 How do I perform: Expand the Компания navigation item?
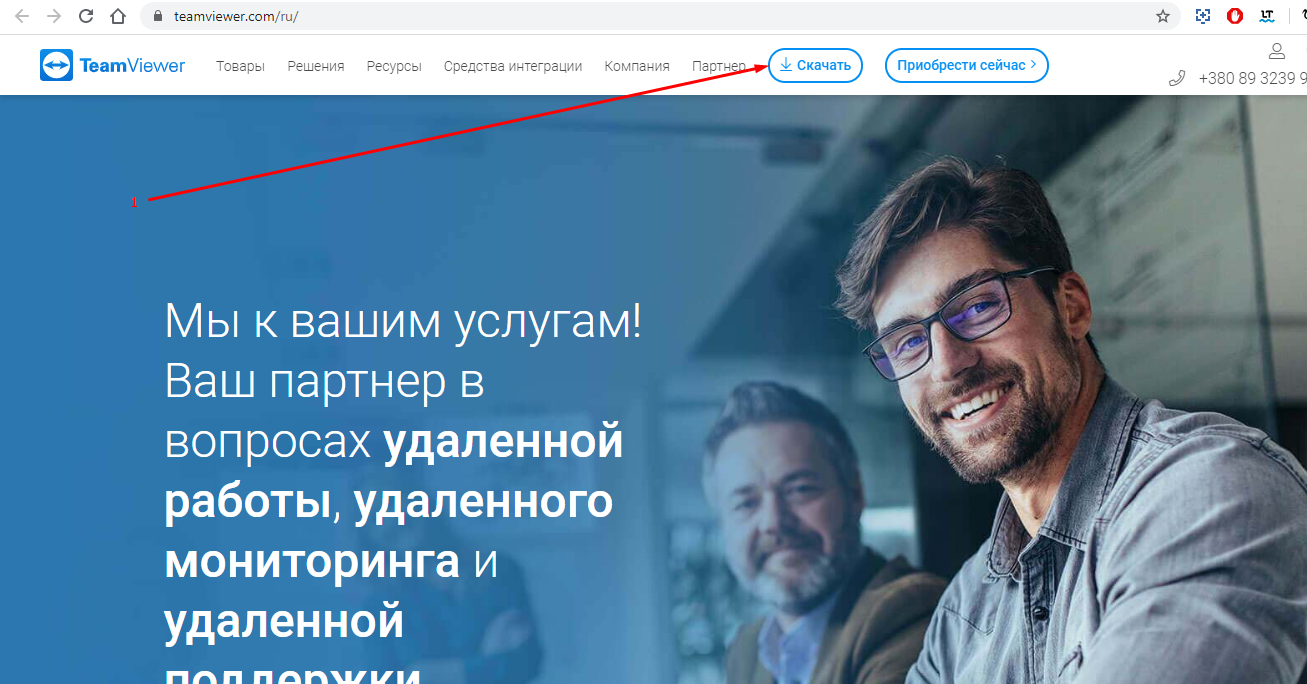[x=637, y=66]
